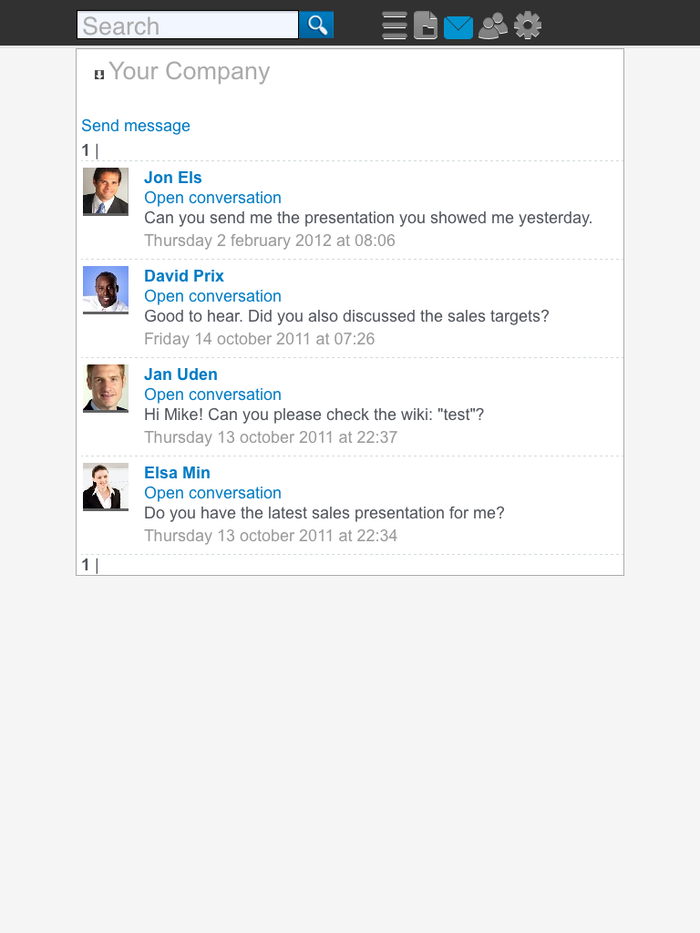This screenshot has height=933, width=700.
Task: Click David Prix's avatar photo
Action: tap(105, 290)
